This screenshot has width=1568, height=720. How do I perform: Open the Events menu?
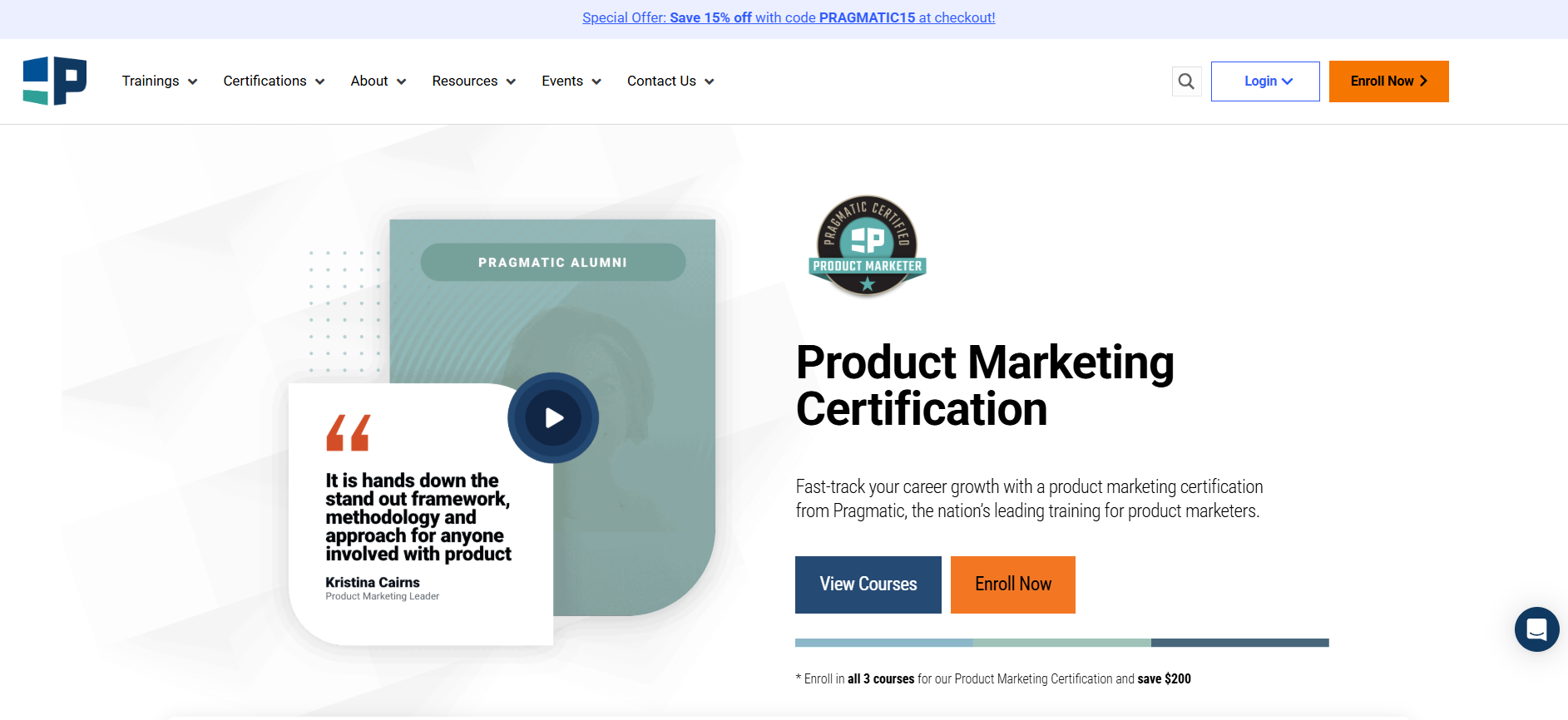pos(571,81)
